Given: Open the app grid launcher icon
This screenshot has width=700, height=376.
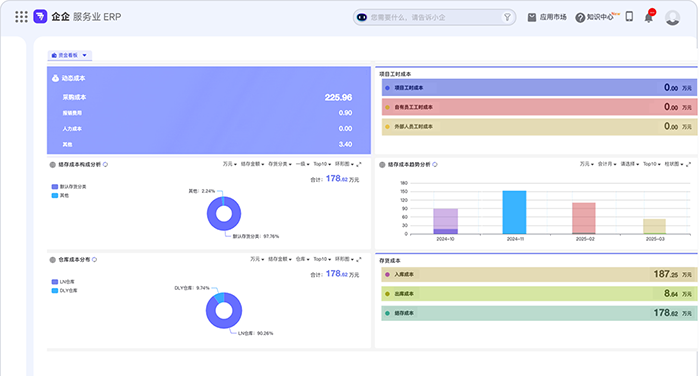Looking at the screenshot, I should 21,17.
